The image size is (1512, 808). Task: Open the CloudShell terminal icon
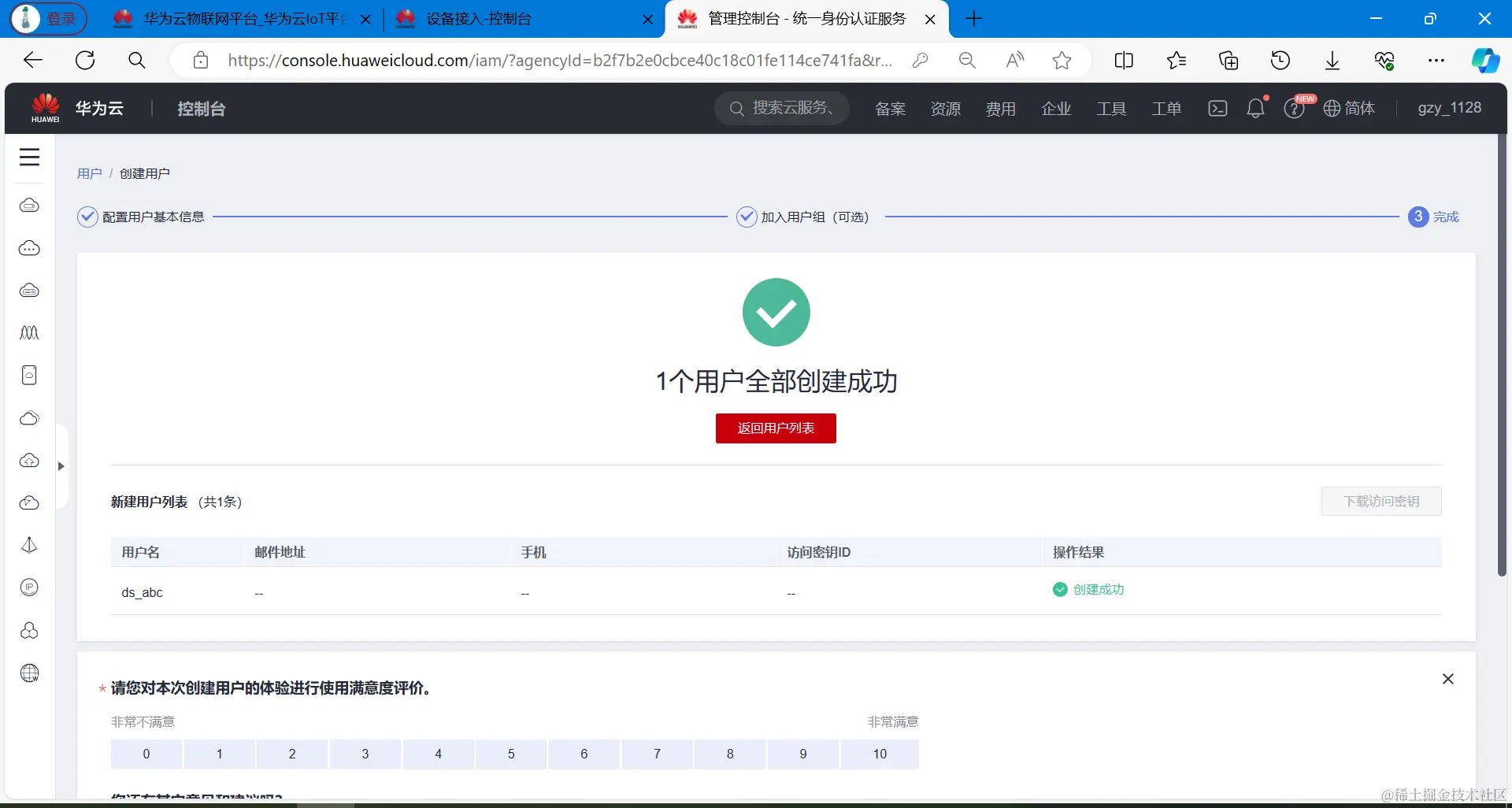1217,109
